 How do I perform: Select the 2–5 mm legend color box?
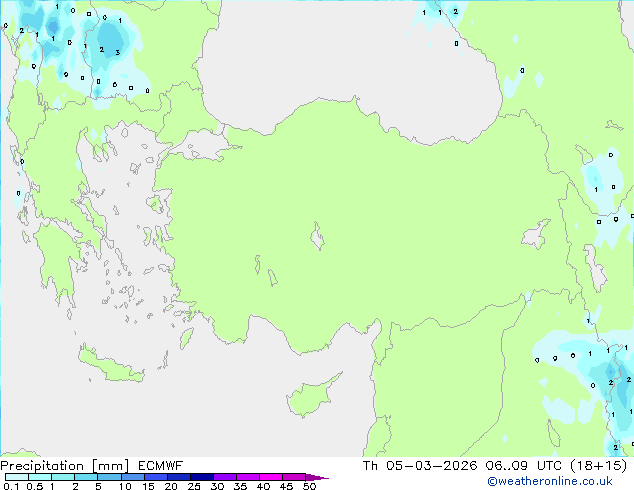point(86,477)
